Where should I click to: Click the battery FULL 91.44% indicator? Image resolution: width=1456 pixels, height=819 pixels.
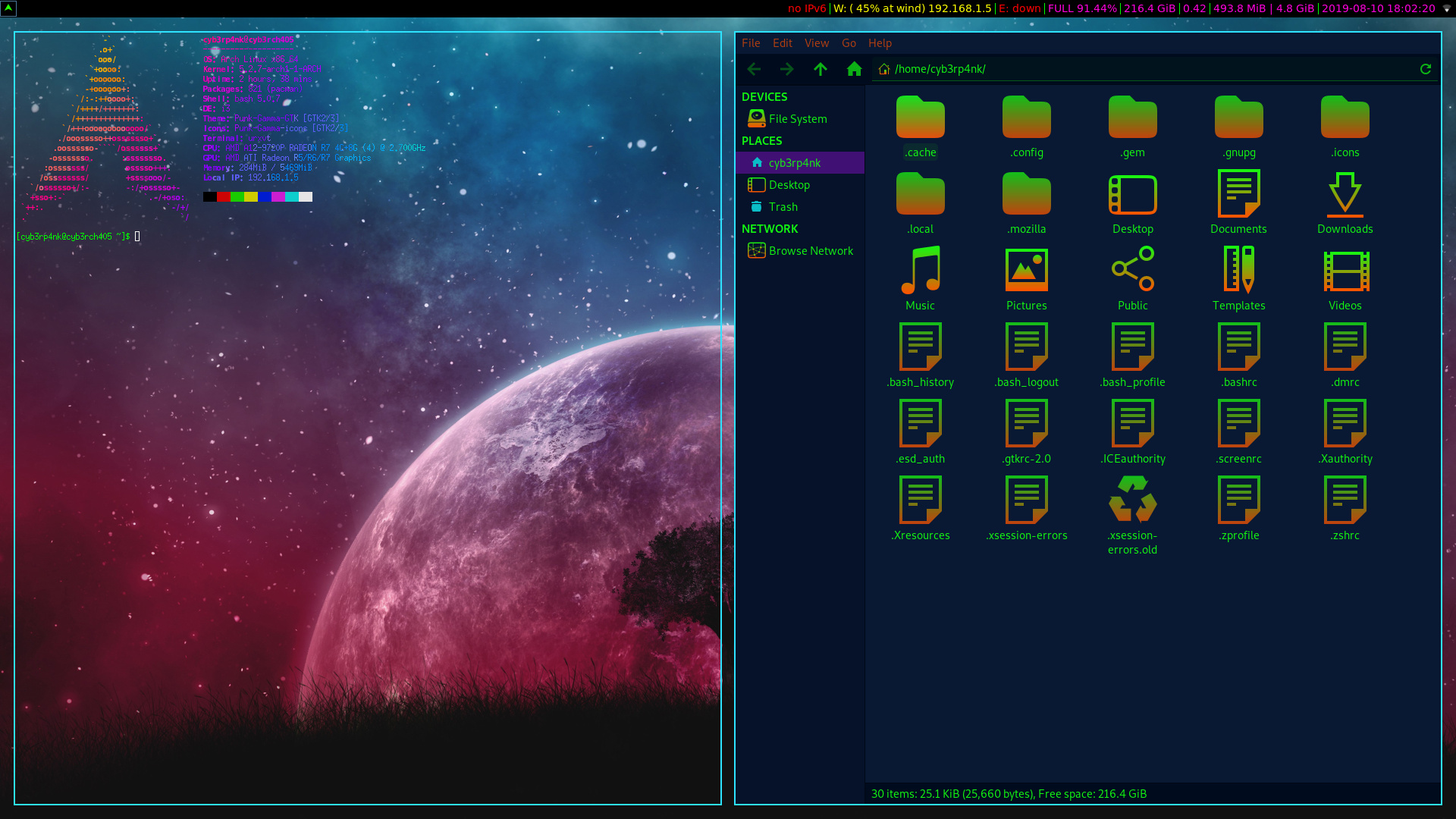pyautogui.click(x=1082, y=8)
